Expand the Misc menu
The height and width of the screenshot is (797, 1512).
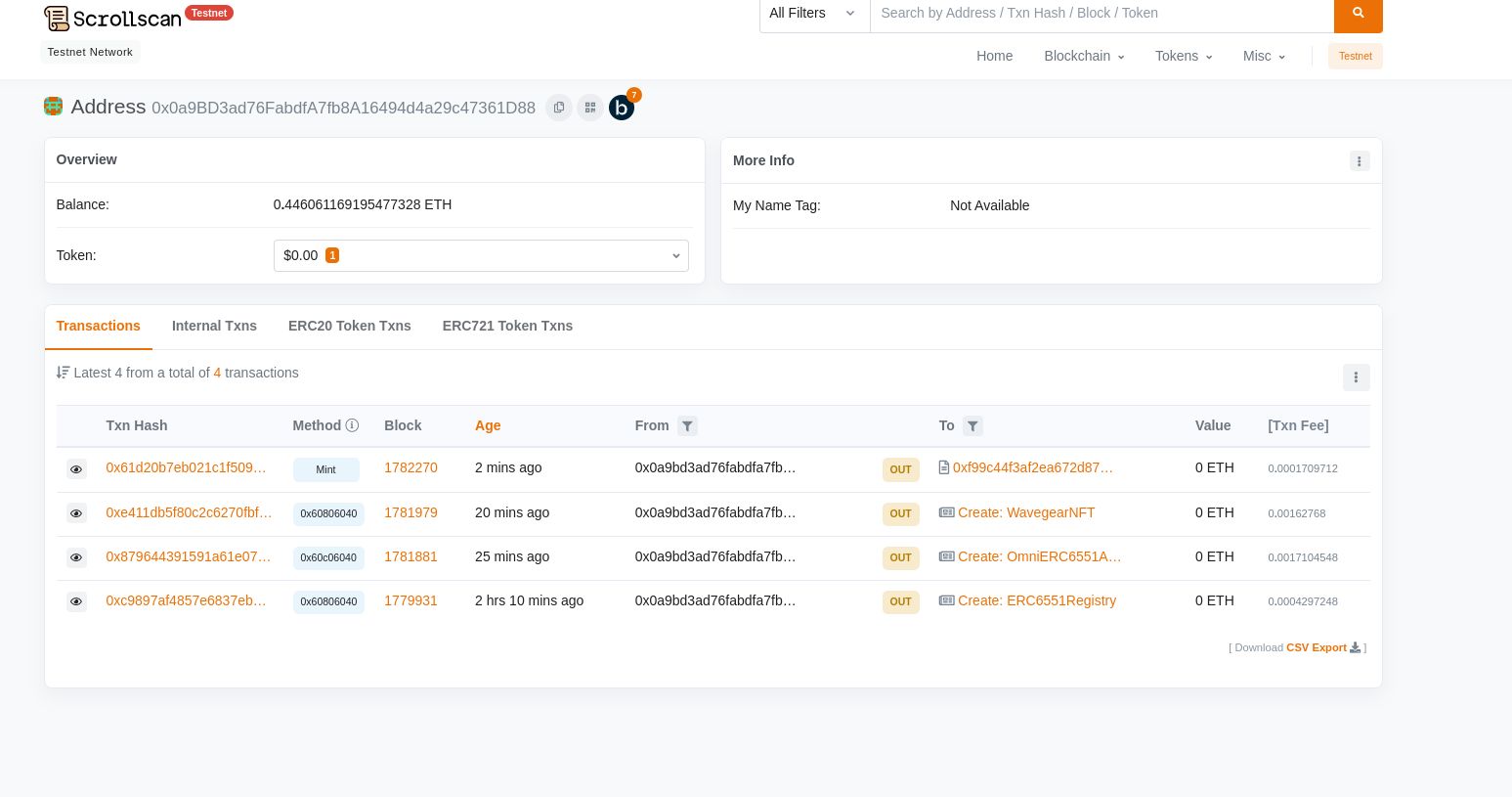(x=1264, y=56)
